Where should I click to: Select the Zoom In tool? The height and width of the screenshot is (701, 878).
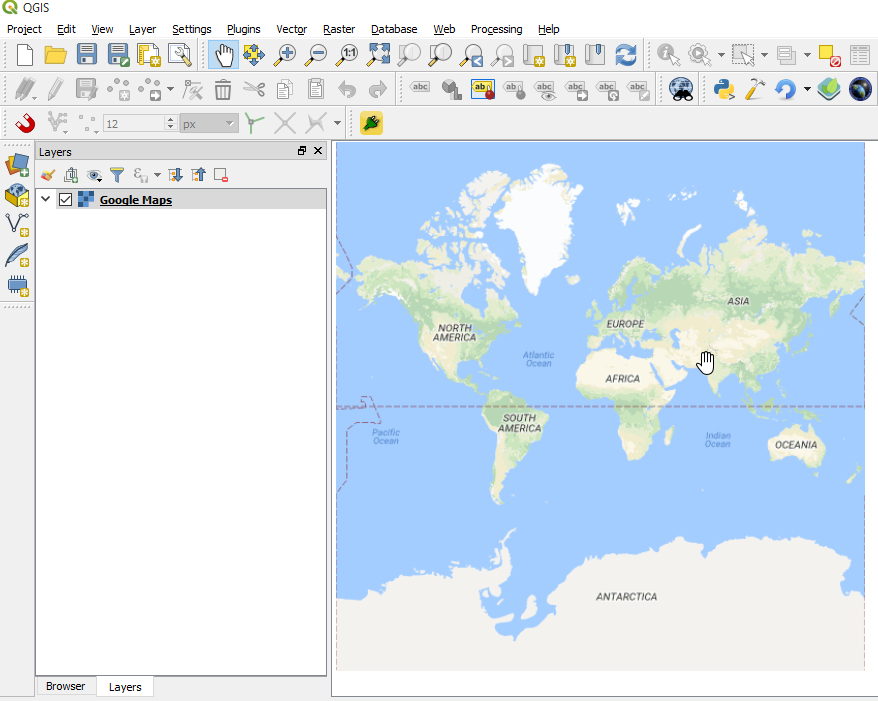[285, 56]
